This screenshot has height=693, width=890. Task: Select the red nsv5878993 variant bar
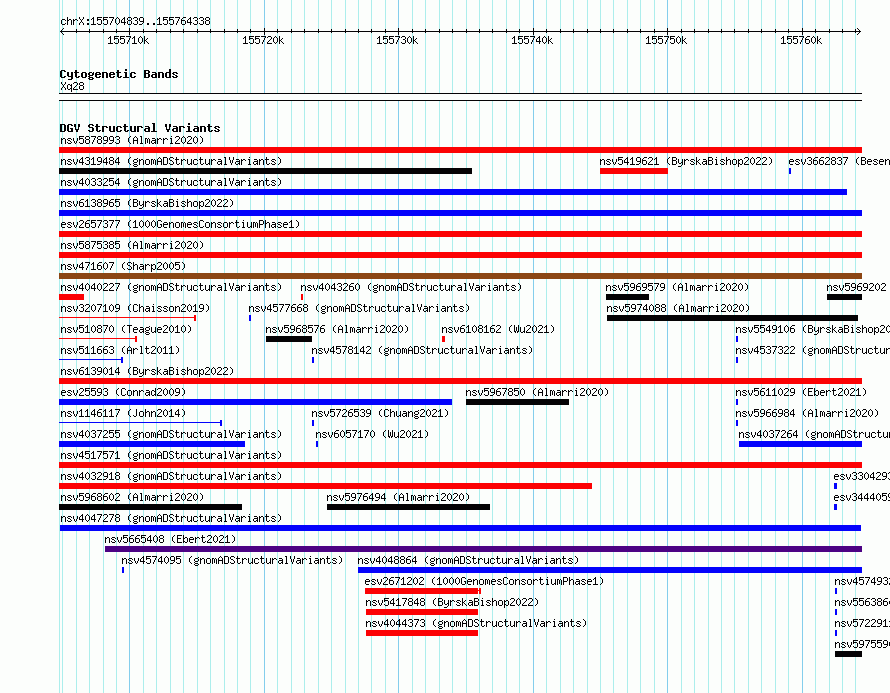coord(460,150)
